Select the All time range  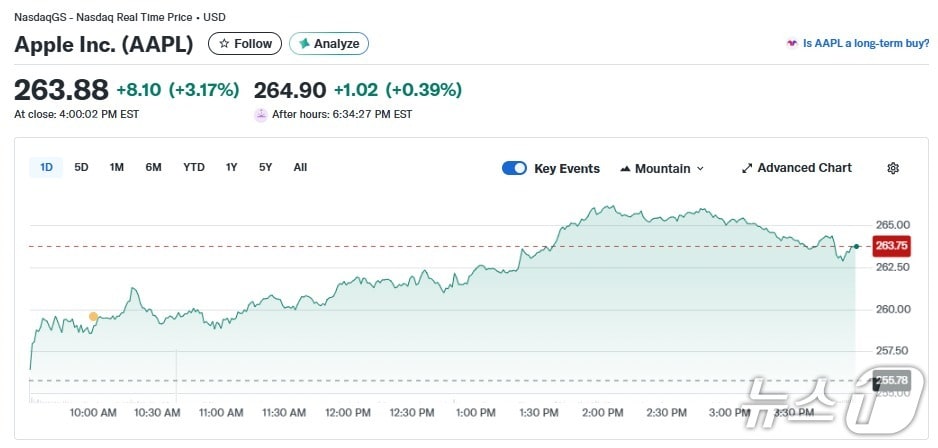300,167
